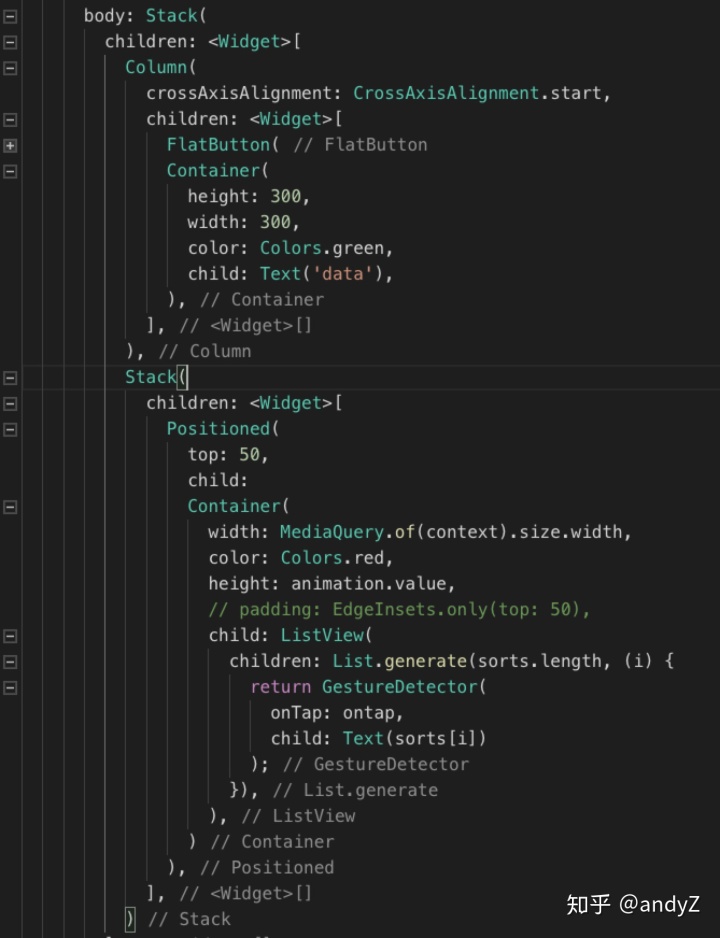Click the commented-out padding EdgeInsets line
Image resolution: width=720 pixels, height=938 pixels.
coord(399,610)
